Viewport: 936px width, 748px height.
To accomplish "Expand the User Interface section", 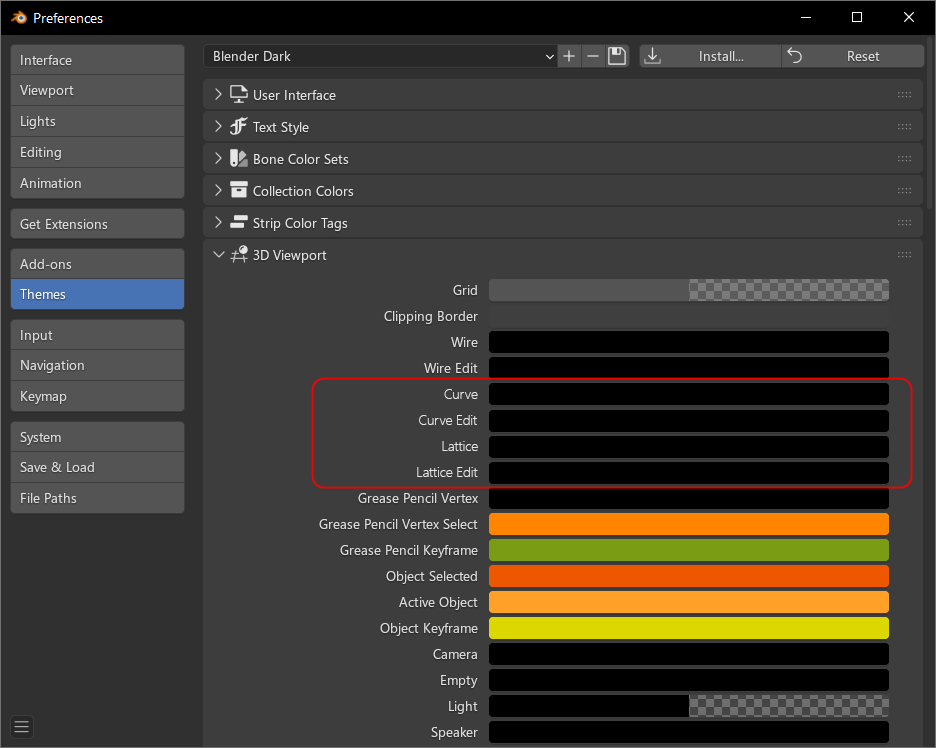I will (x=218, y=94).
